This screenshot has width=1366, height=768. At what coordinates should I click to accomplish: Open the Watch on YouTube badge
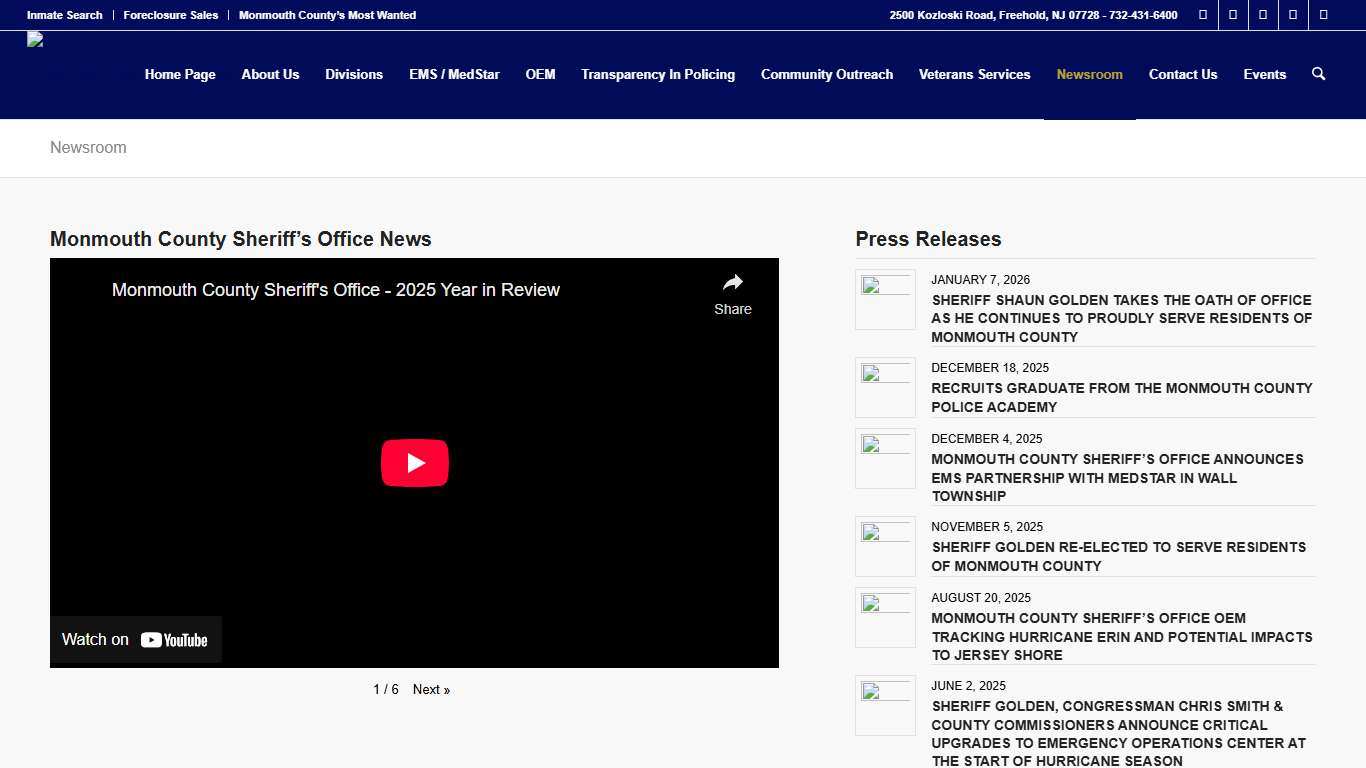pos(136,640)
